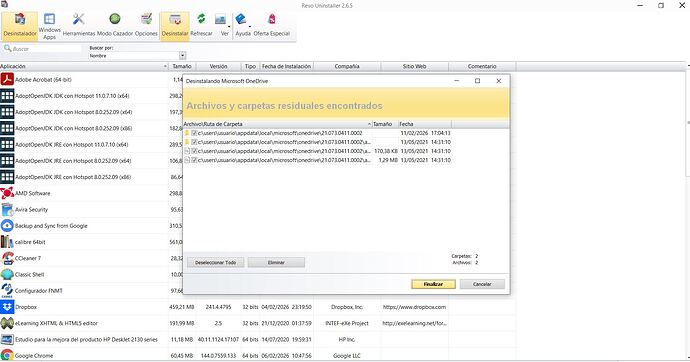
Task: Select the CCleaner 7 app icon
Action: pos(7,258)
